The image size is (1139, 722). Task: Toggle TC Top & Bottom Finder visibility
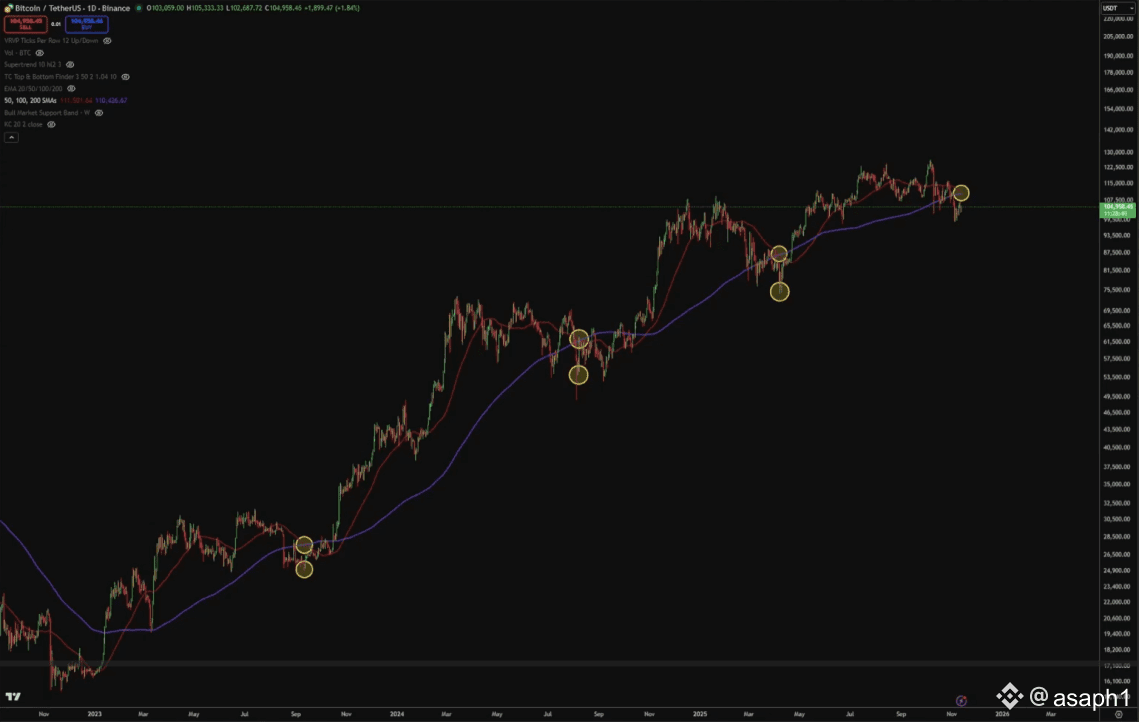point(126,77)
